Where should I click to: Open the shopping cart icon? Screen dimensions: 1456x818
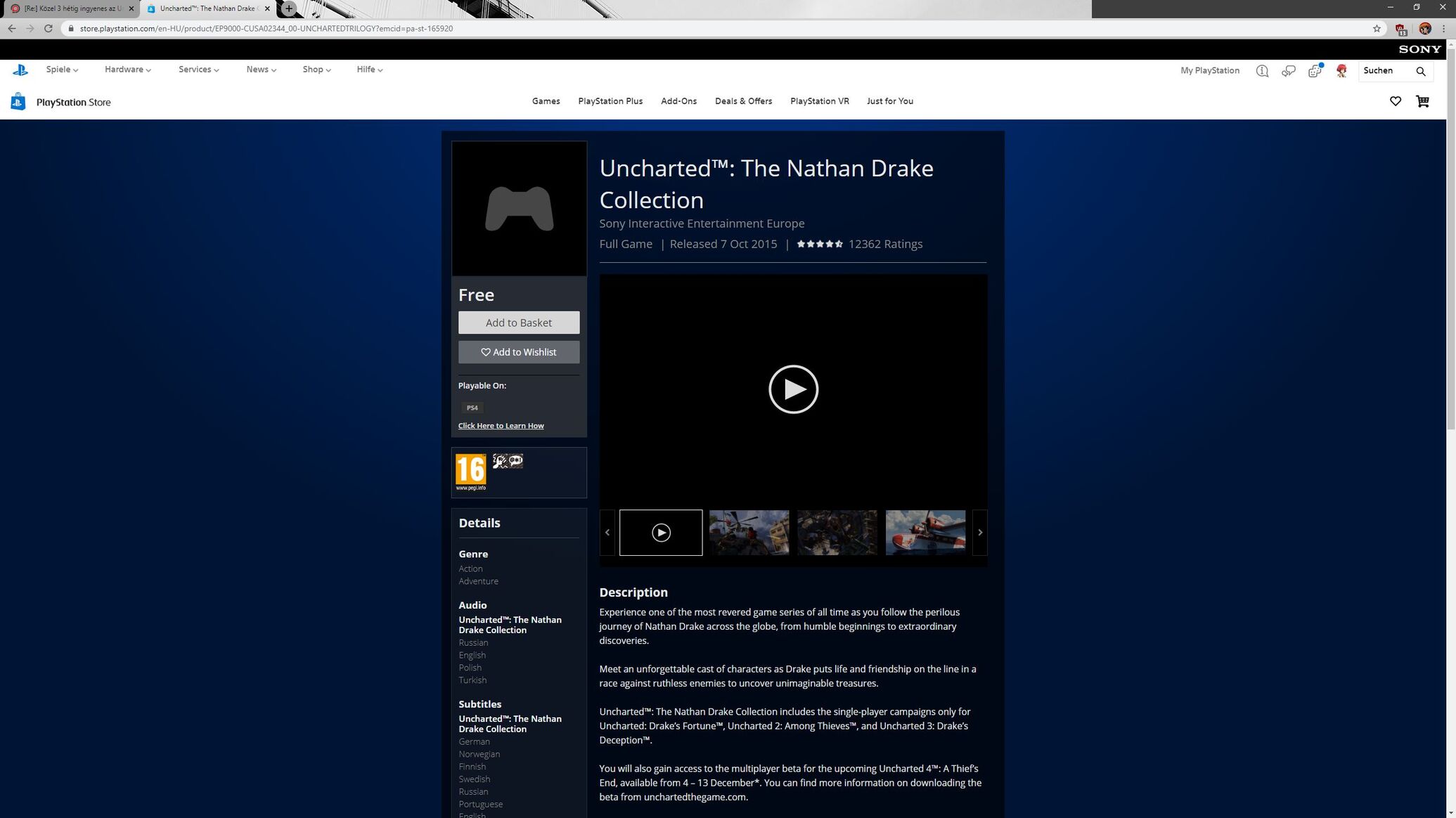pyautogui.click(x=1422, y=101)
